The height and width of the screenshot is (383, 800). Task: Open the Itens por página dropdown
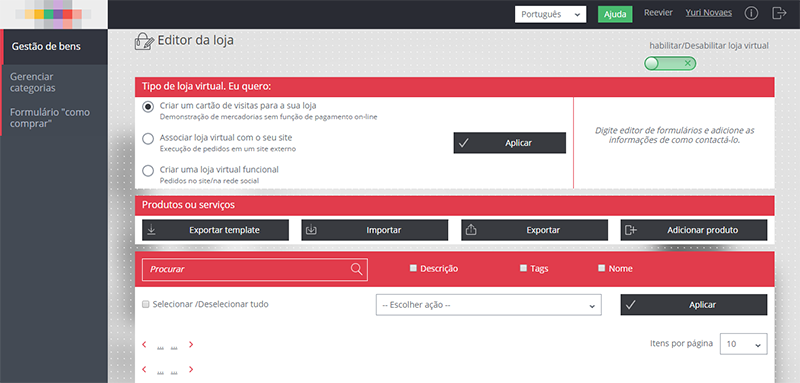[x=743, y=344]
